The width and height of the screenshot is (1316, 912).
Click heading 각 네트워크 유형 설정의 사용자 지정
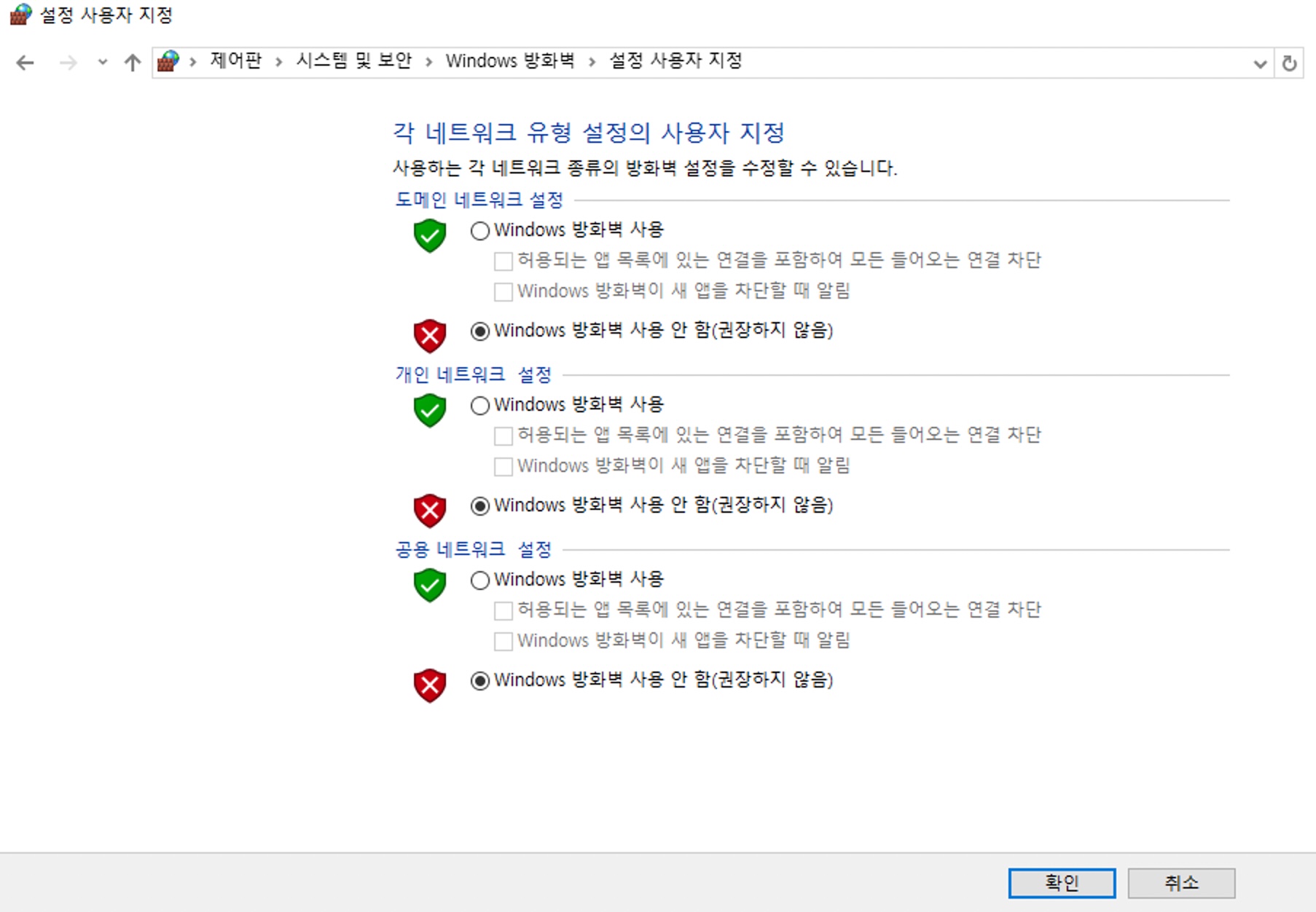pos(589,133)
